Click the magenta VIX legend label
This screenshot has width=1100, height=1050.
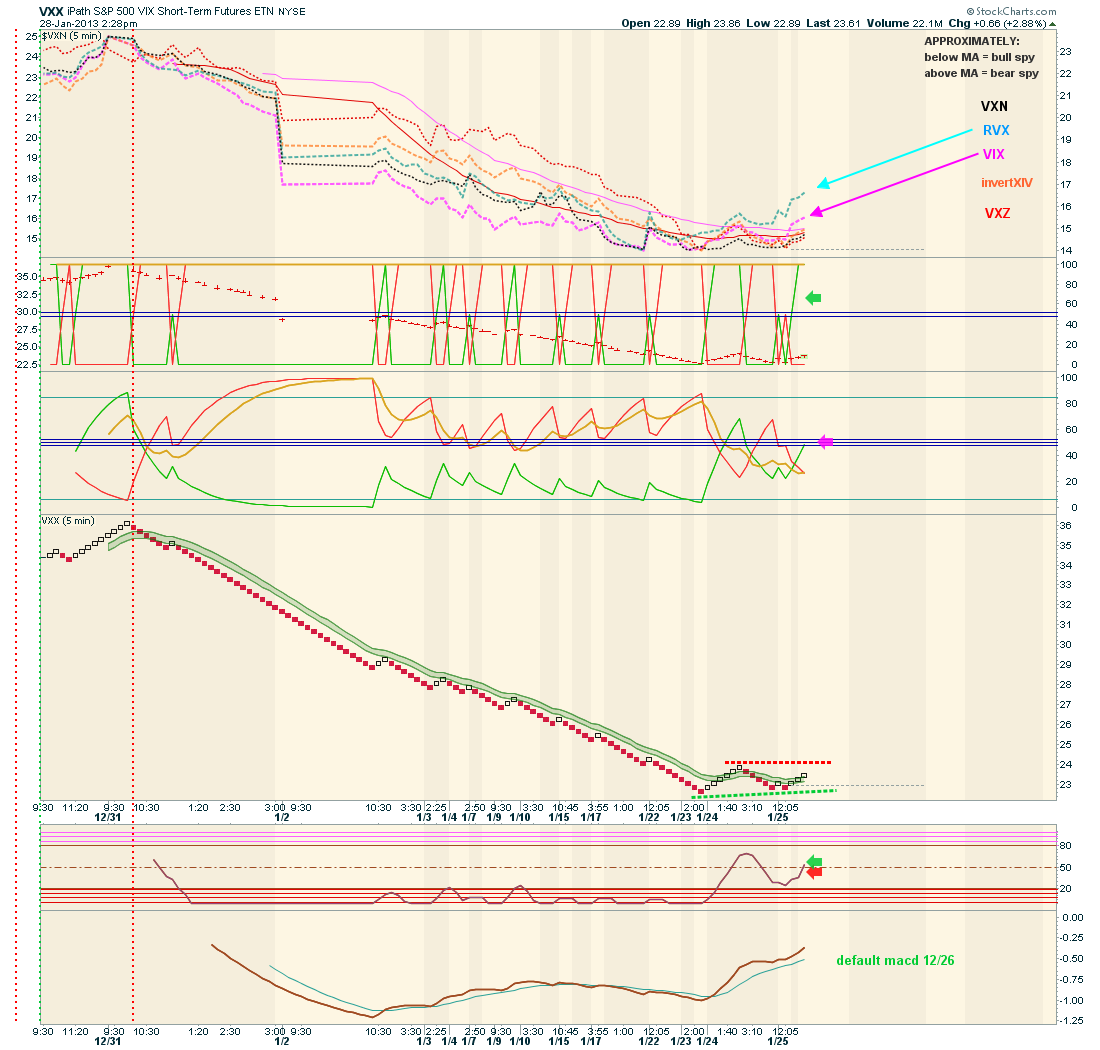(993, 154)
